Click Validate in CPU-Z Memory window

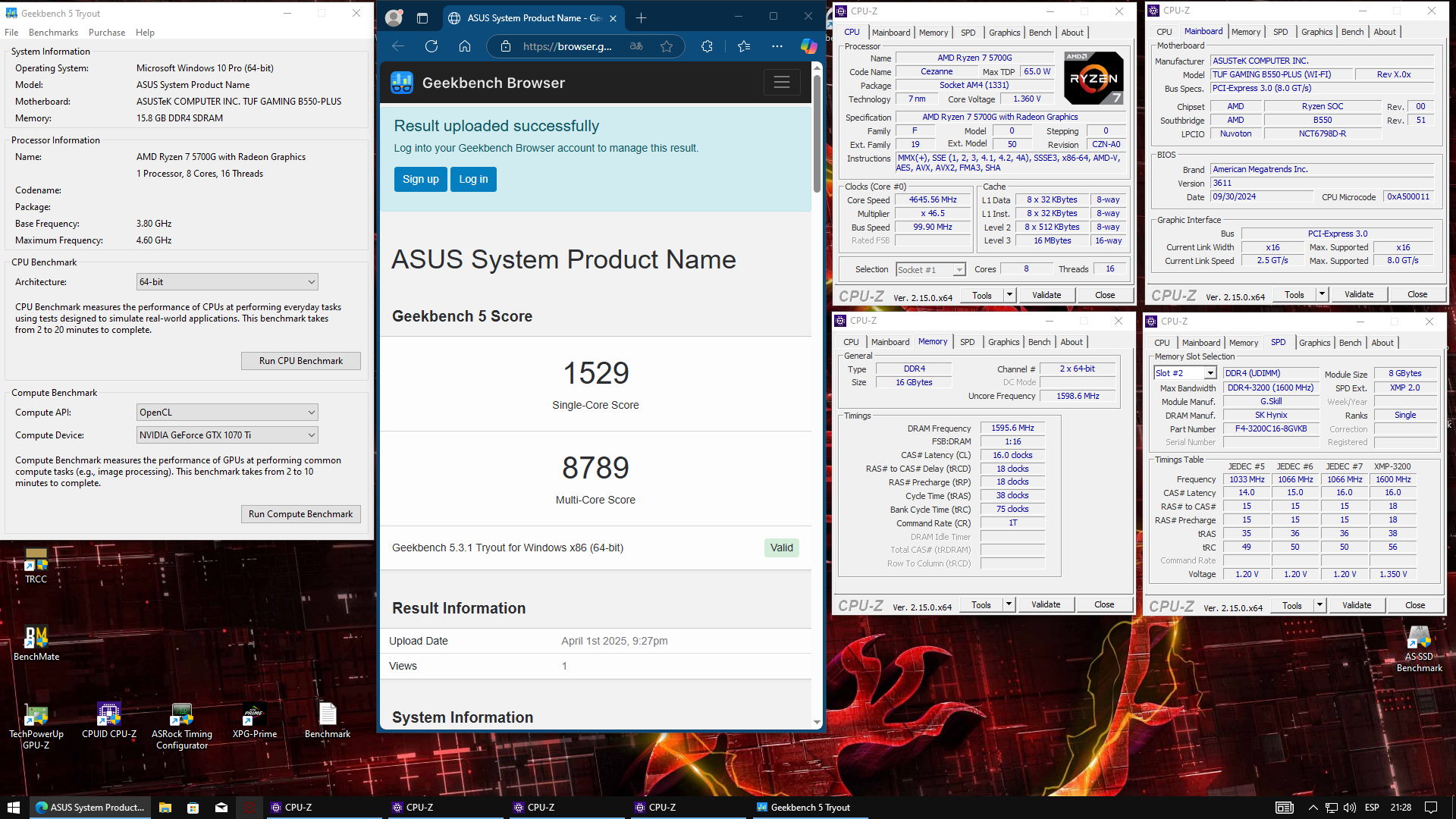tap(1046, 604)
